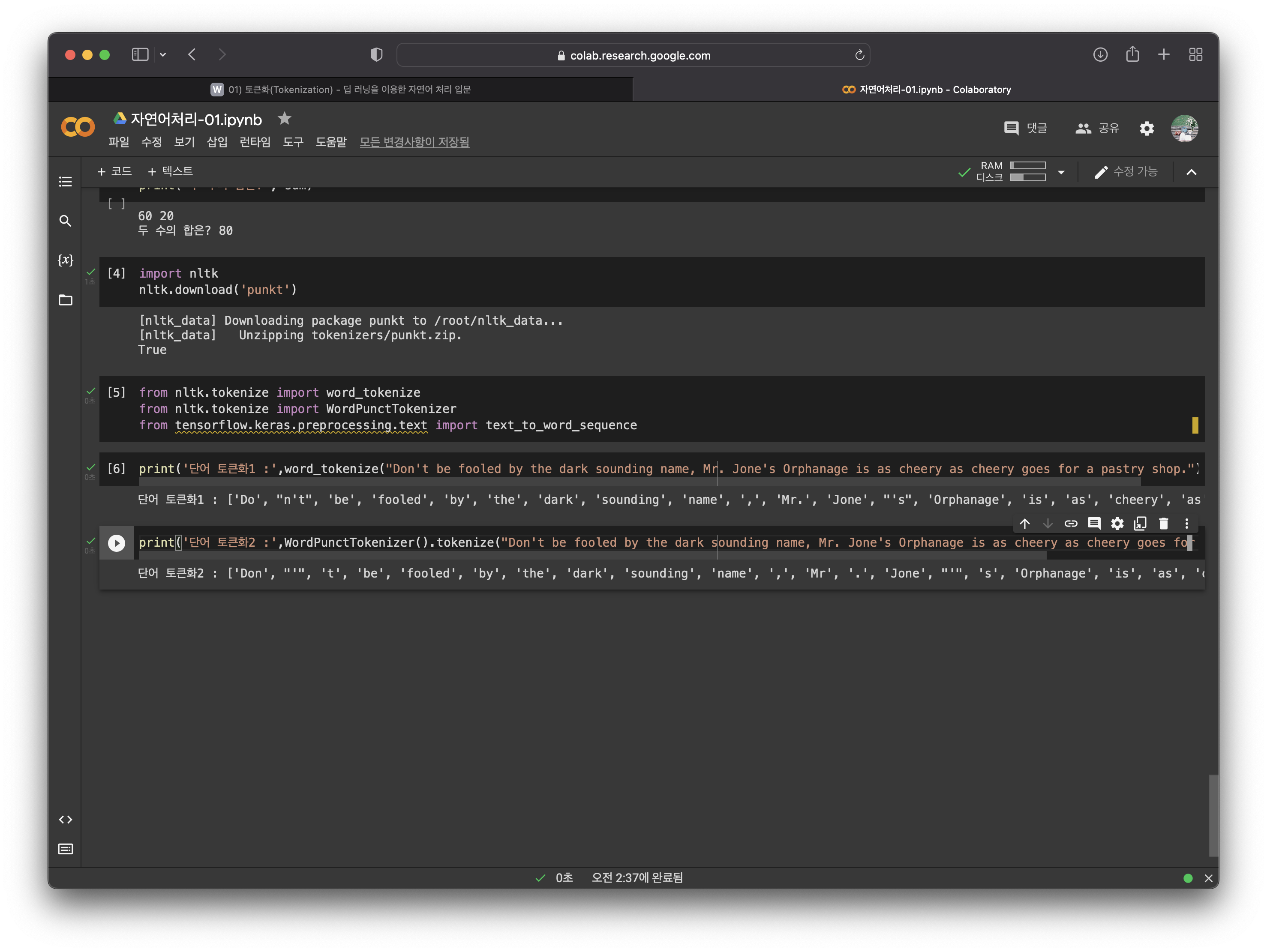Click the 공유 share button
This screenshot has width=1267, height=952.
pyautogui.click(x=1097, y=128)
